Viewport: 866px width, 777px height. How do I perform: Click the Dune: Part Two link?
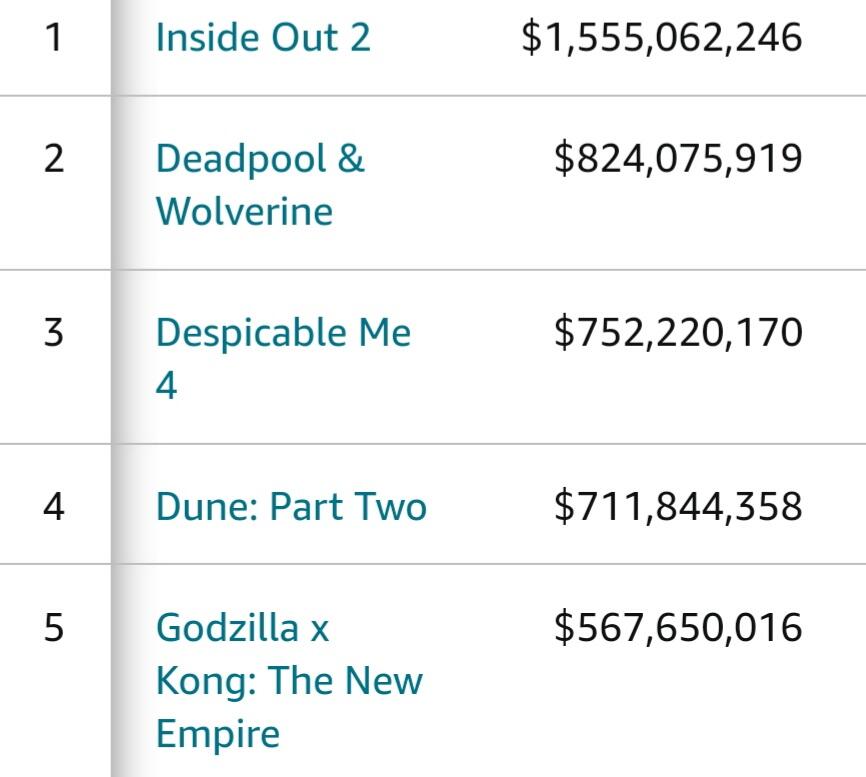291,506
